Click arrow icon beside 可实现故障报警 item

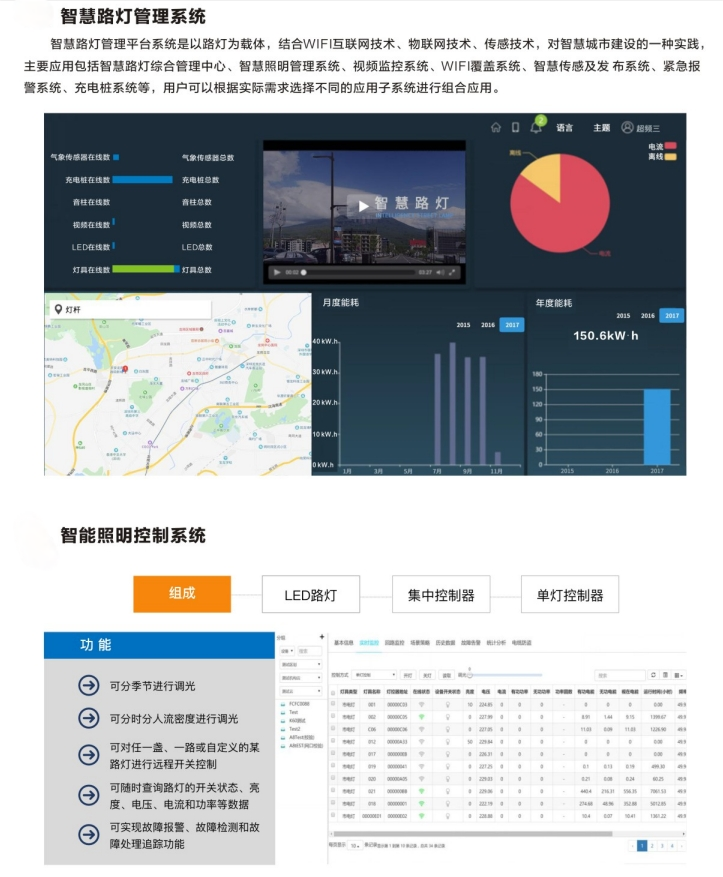click(89, 834)
